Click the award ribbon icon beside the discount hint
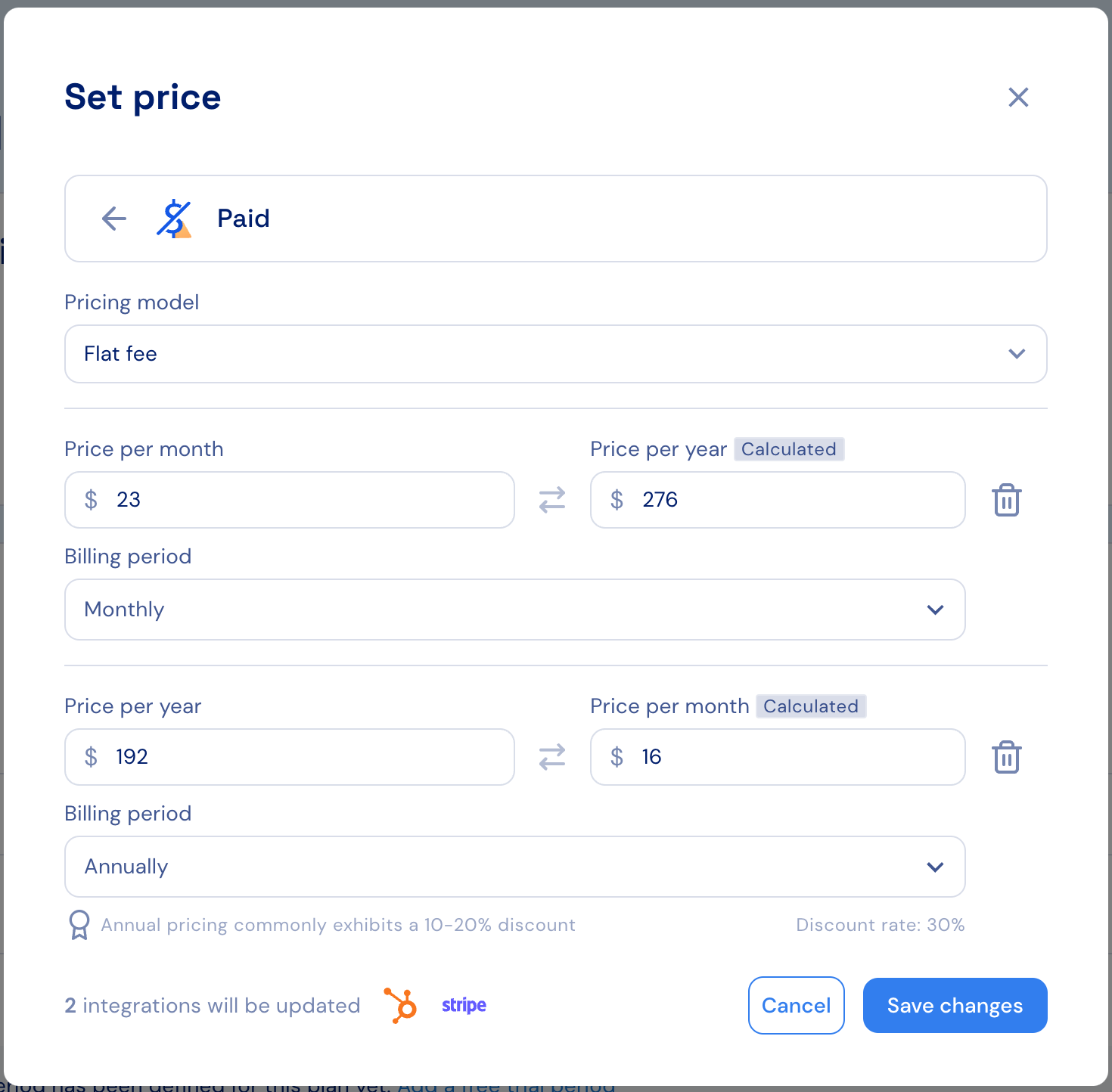This screenshot has height=1092, width=1112. coord(79,925)
